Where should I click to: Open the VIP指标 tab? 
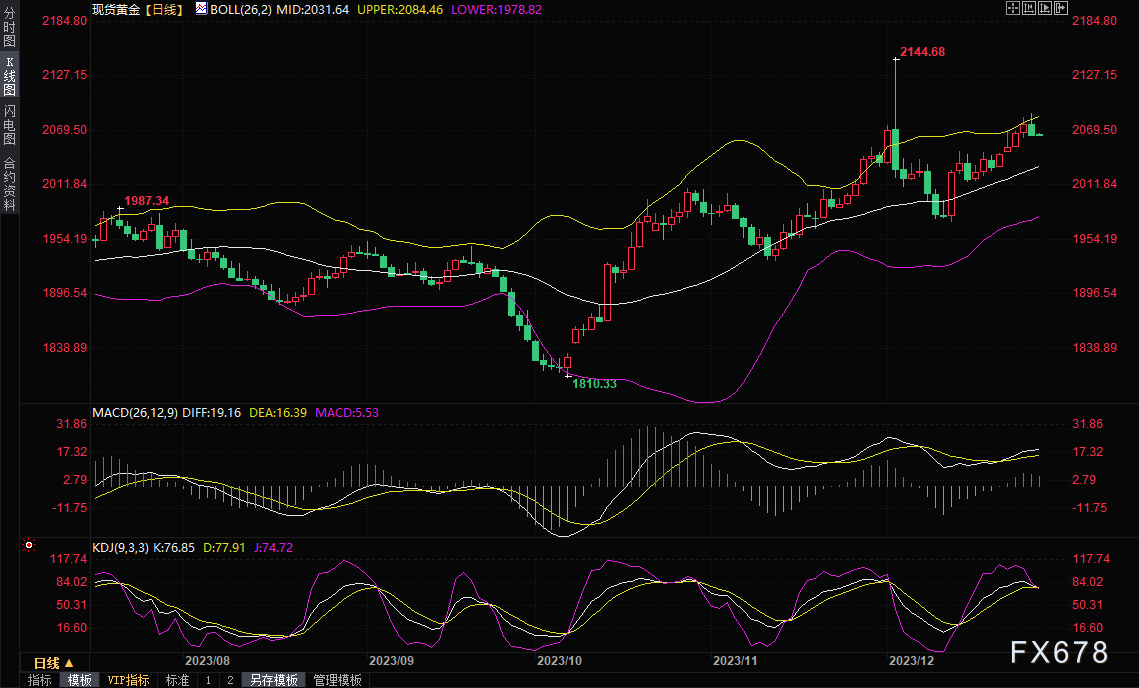(x=129, y=680)
